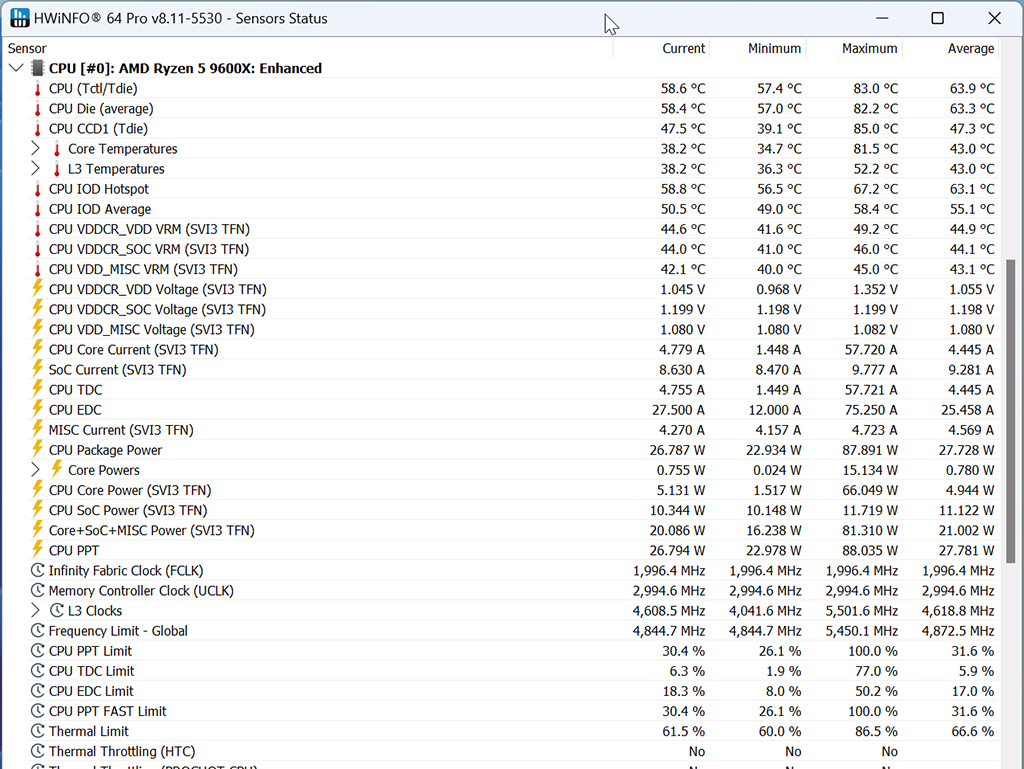Screen dimensions: 1024x769
Task: Select the CPU EDC Limit row
Action: pos(500,691)
